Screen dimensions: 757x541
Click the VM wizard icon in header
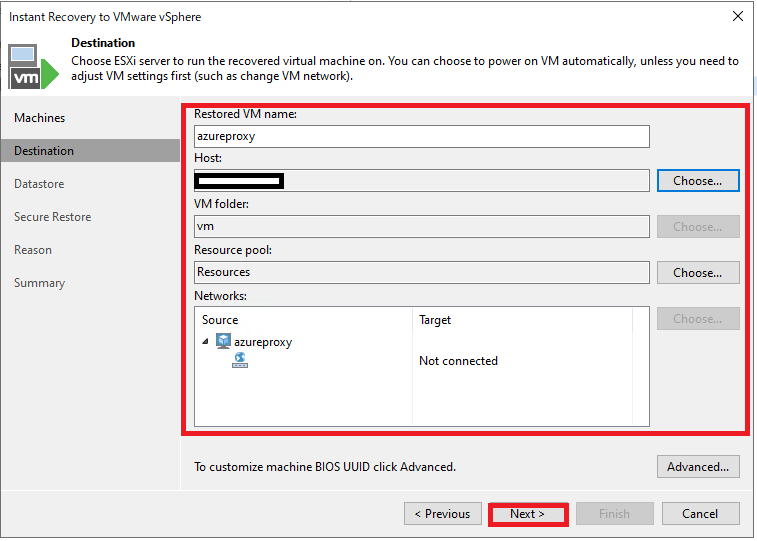coord(34,67)
